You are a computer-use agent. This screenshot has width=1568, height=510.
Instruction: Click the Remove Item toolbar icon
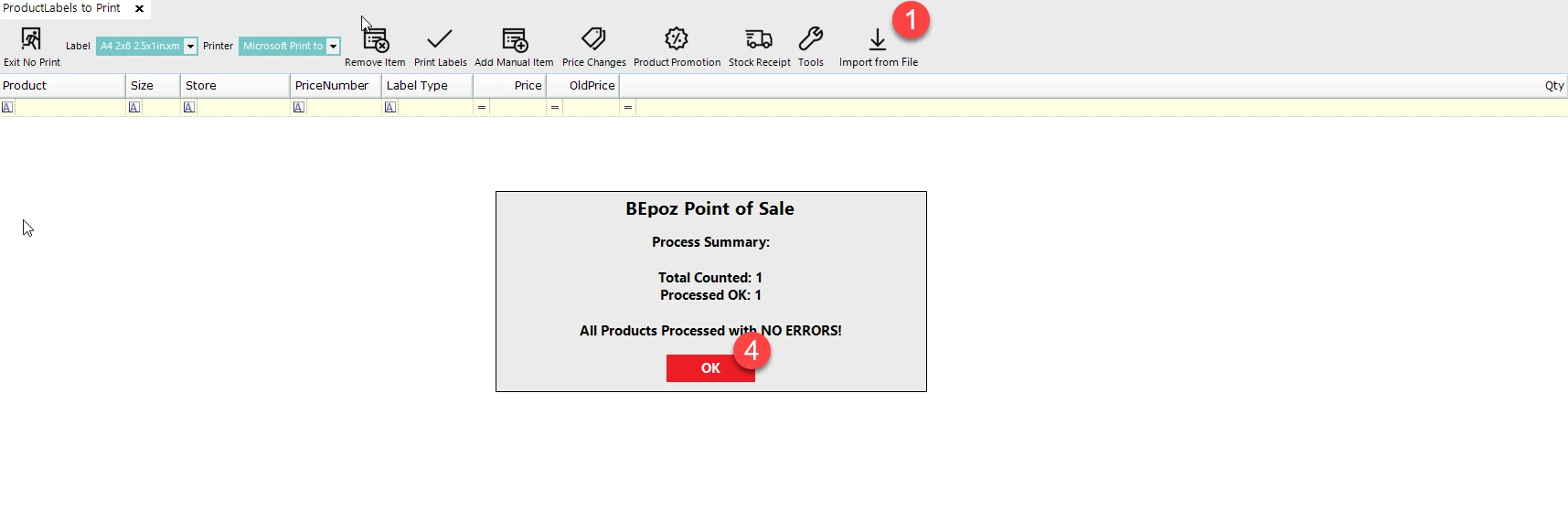375,39
